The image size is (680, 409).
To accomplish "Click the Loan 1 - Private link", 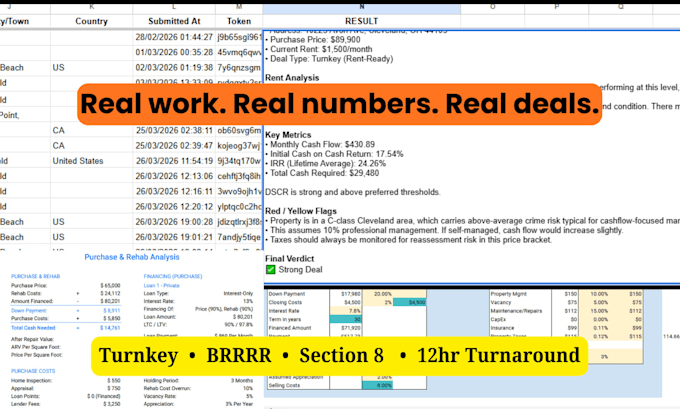I will tap(161, 286).
